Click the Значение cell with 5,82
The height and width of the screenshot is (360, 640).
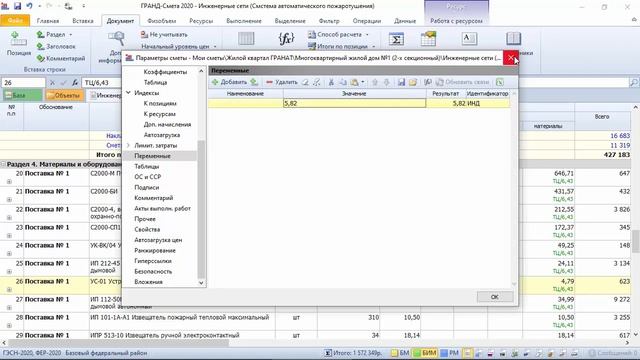pyautogui.click(x=354, y=103)
